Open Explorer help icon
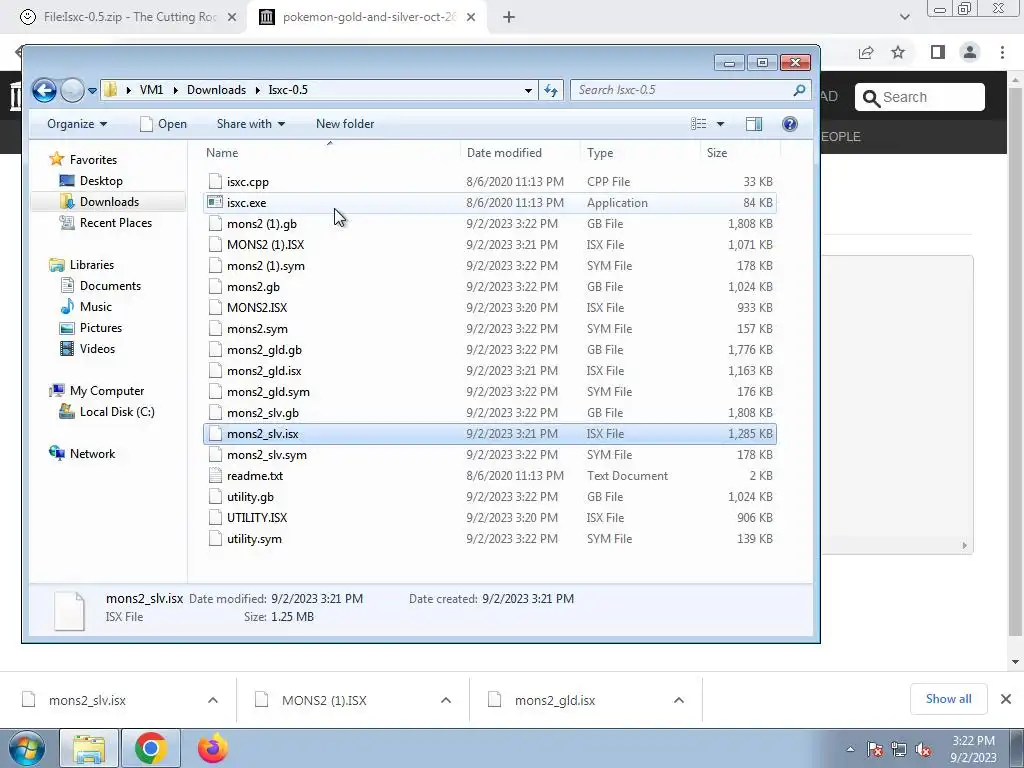This screenshot has width=1024, height=768. pyautogui.click(x=790, y=124)
